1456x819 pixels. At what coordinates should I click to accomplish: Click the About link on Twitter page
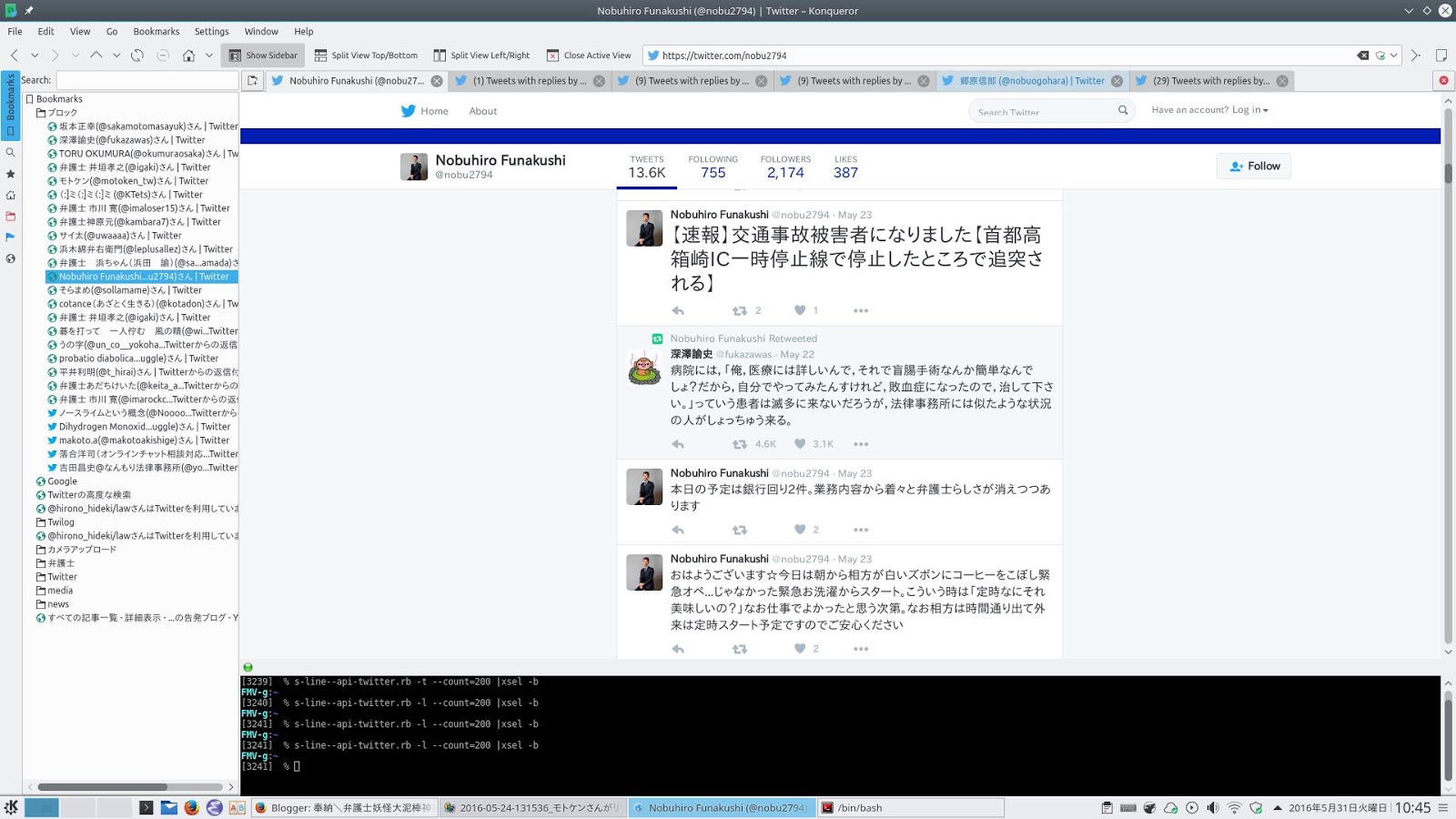point(483,111)
